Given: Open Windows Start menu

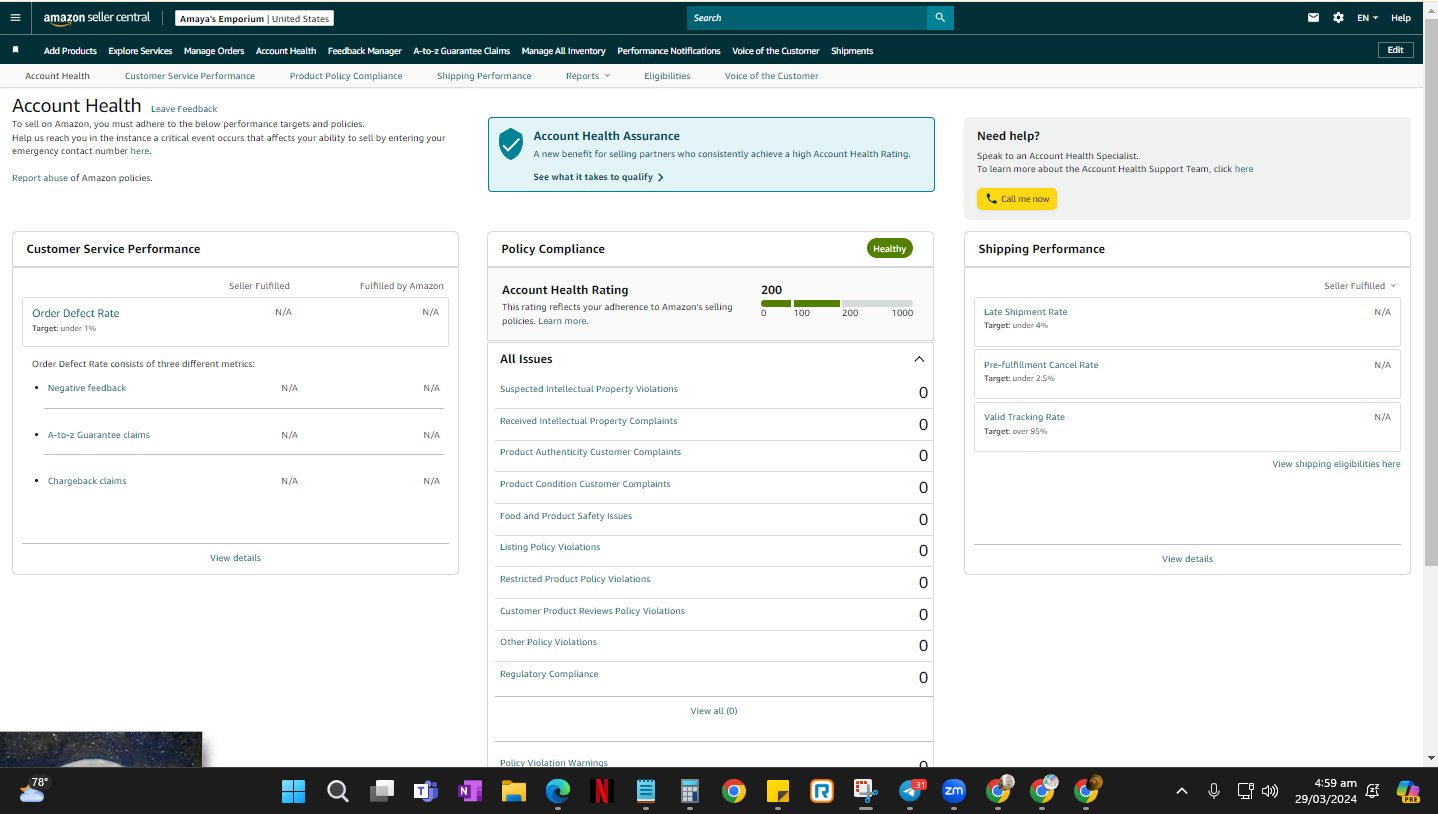Looking at the screenshot, I should click(x=293, y=791).
